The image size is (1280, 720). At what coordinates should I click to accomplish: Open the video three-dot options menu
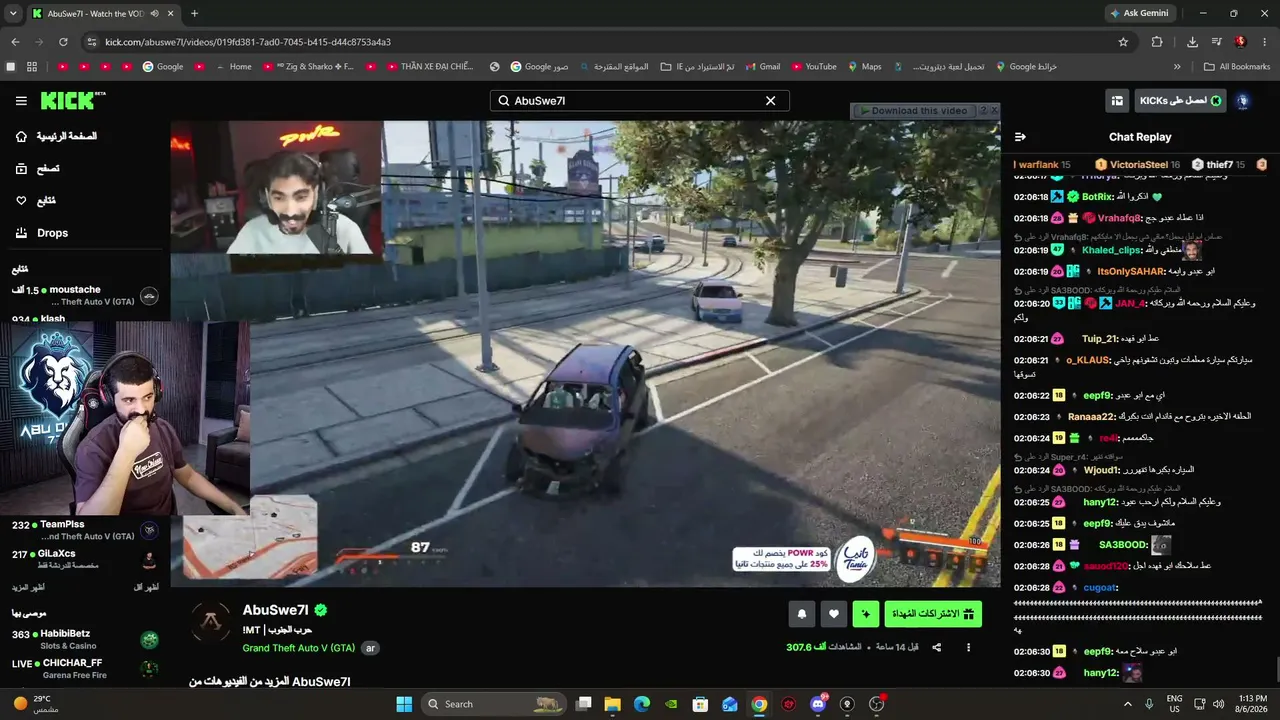point(968,647)
